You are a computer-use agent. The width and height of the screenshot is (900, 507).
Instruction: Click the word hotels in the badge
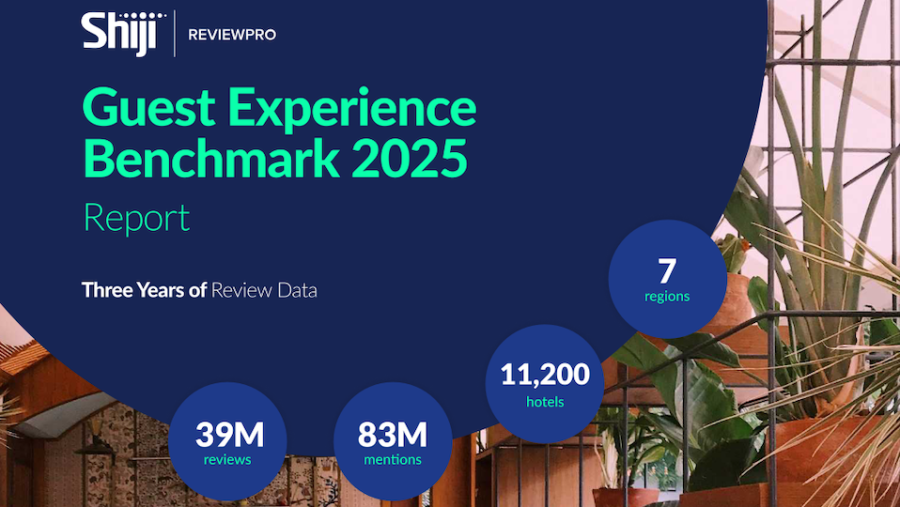tap(545, 402)
